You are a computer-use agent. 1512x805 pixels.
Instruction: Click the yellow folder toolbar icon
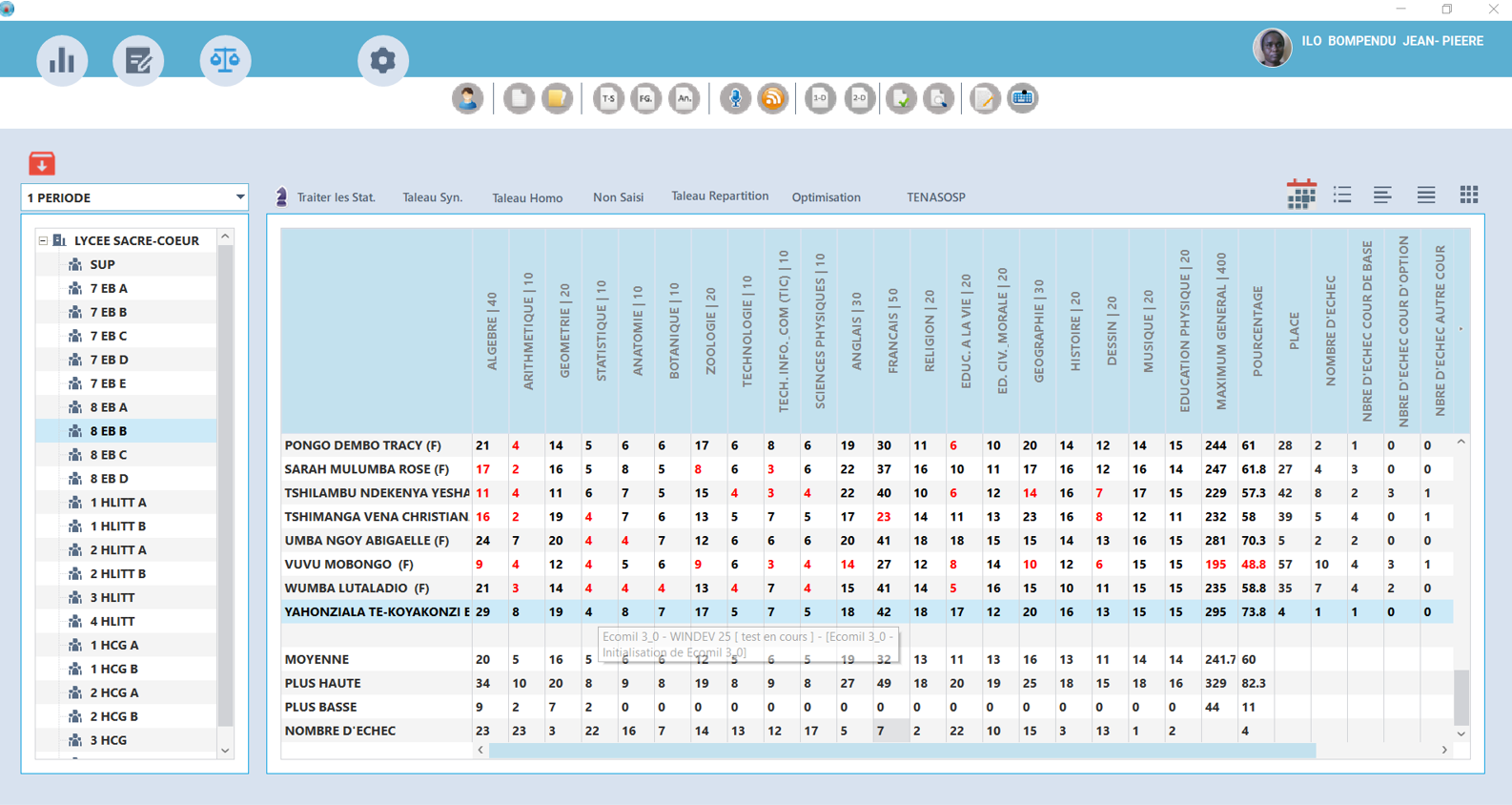557,98
